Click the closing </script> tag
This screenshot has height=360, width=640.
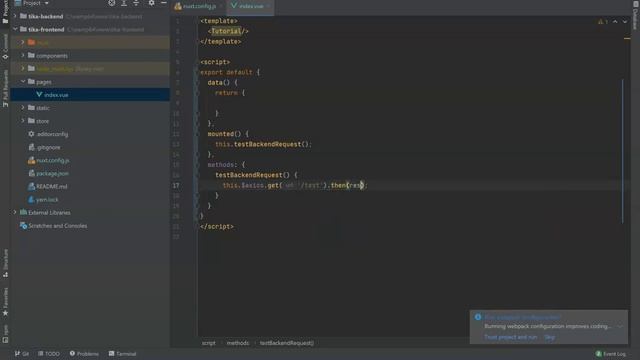[x=217, y=227]
